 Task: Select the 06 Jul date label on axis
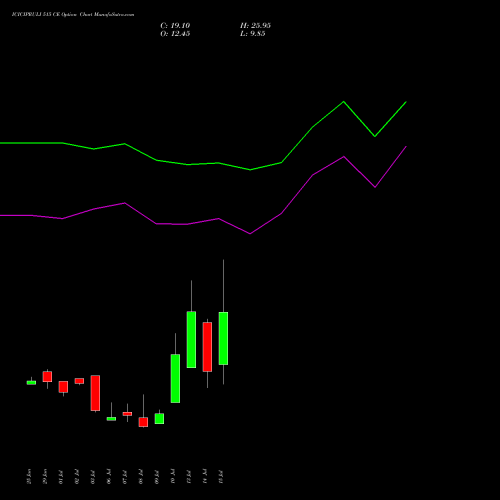[109, 476]
